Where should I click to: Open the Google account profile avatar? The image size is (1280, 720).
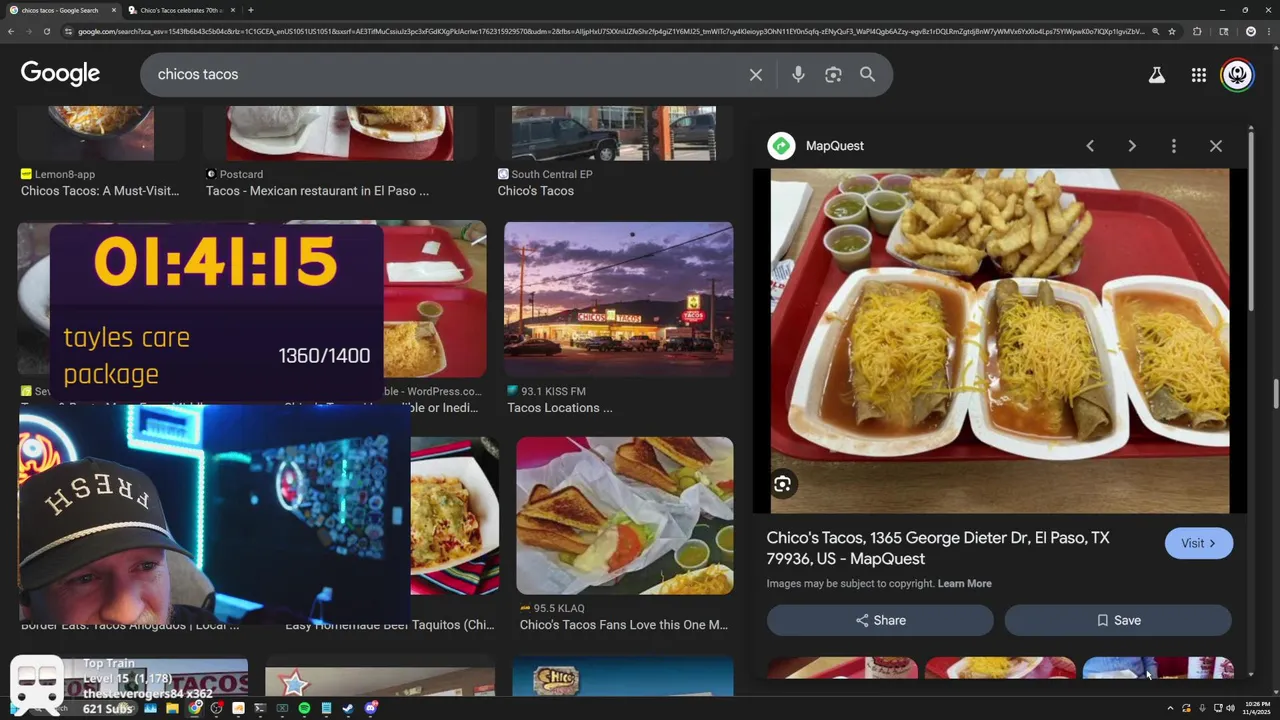click(x=1237, y=75)
